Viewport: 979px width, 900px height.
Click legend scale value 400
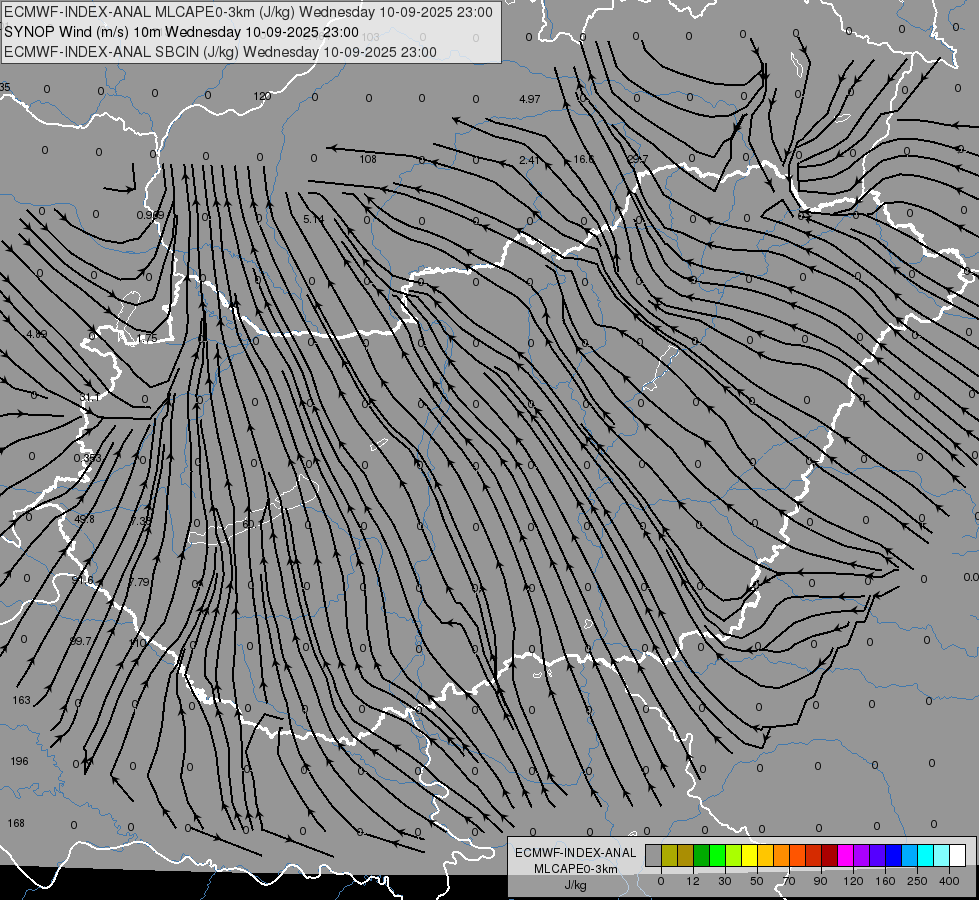949,881
